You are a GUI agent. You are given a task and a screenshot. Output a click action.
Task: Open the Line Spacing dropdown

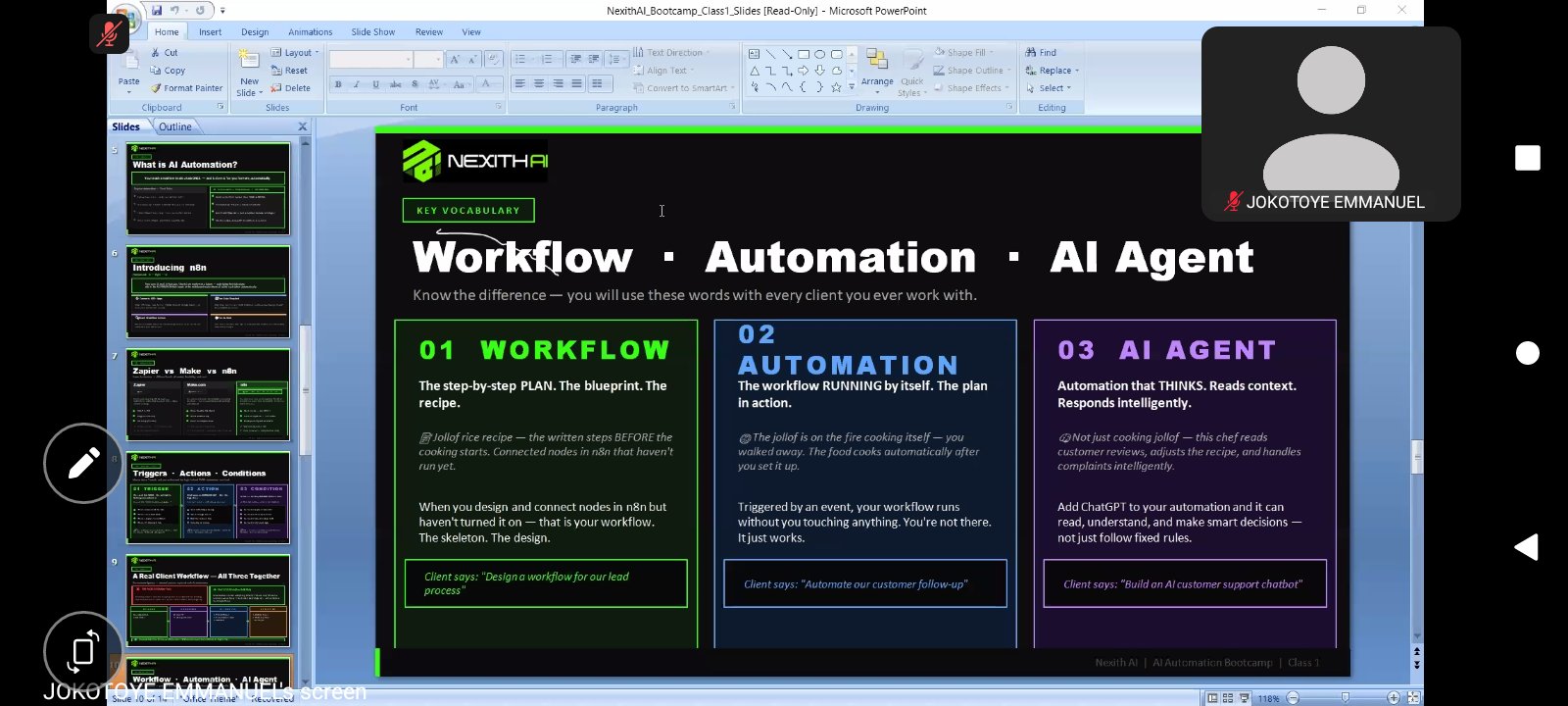pyautogui.click(x=615, y=60)
